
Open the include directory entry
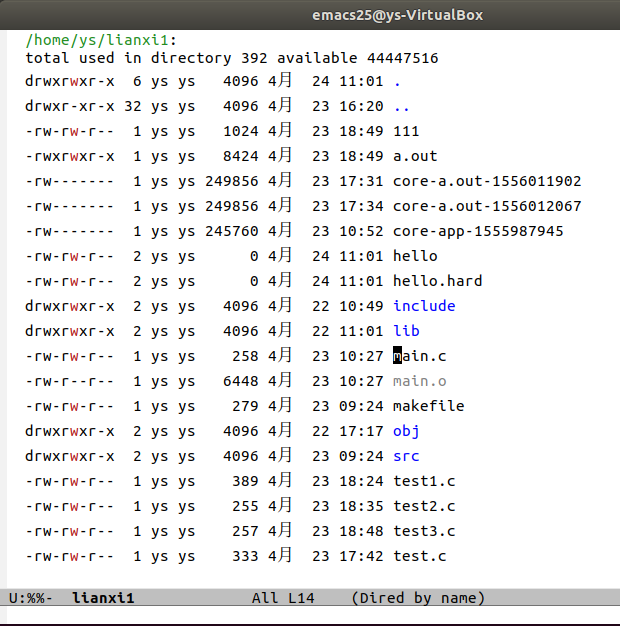click(x=424, y=306)
